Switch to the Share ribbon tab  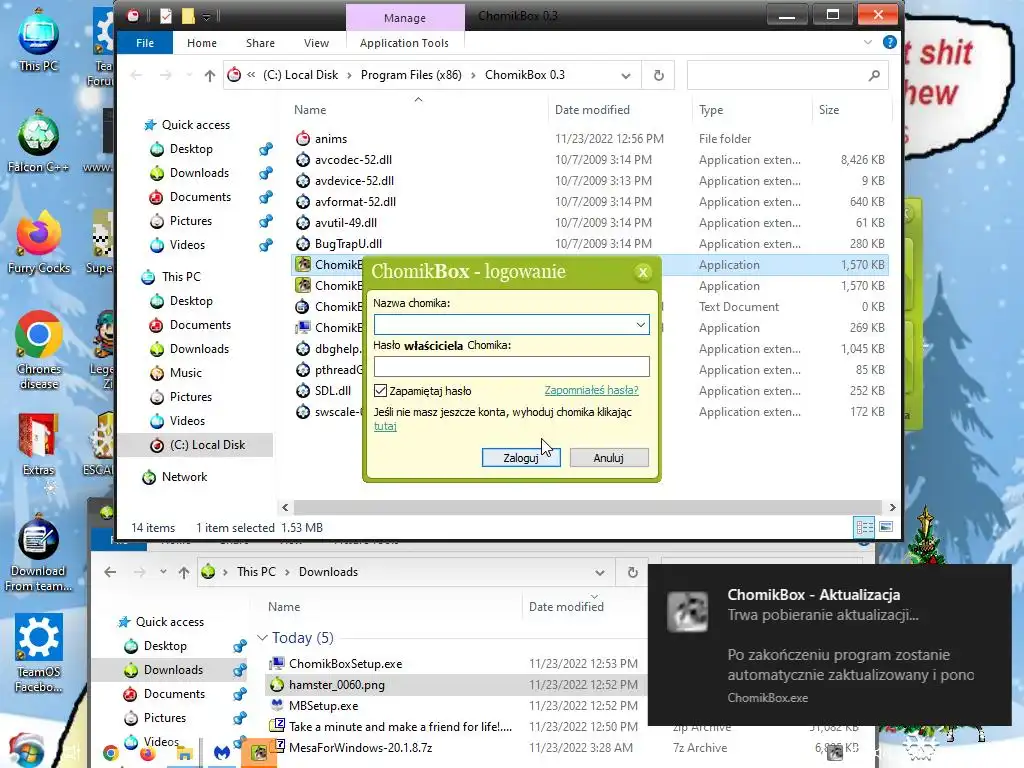pos(260,43)
